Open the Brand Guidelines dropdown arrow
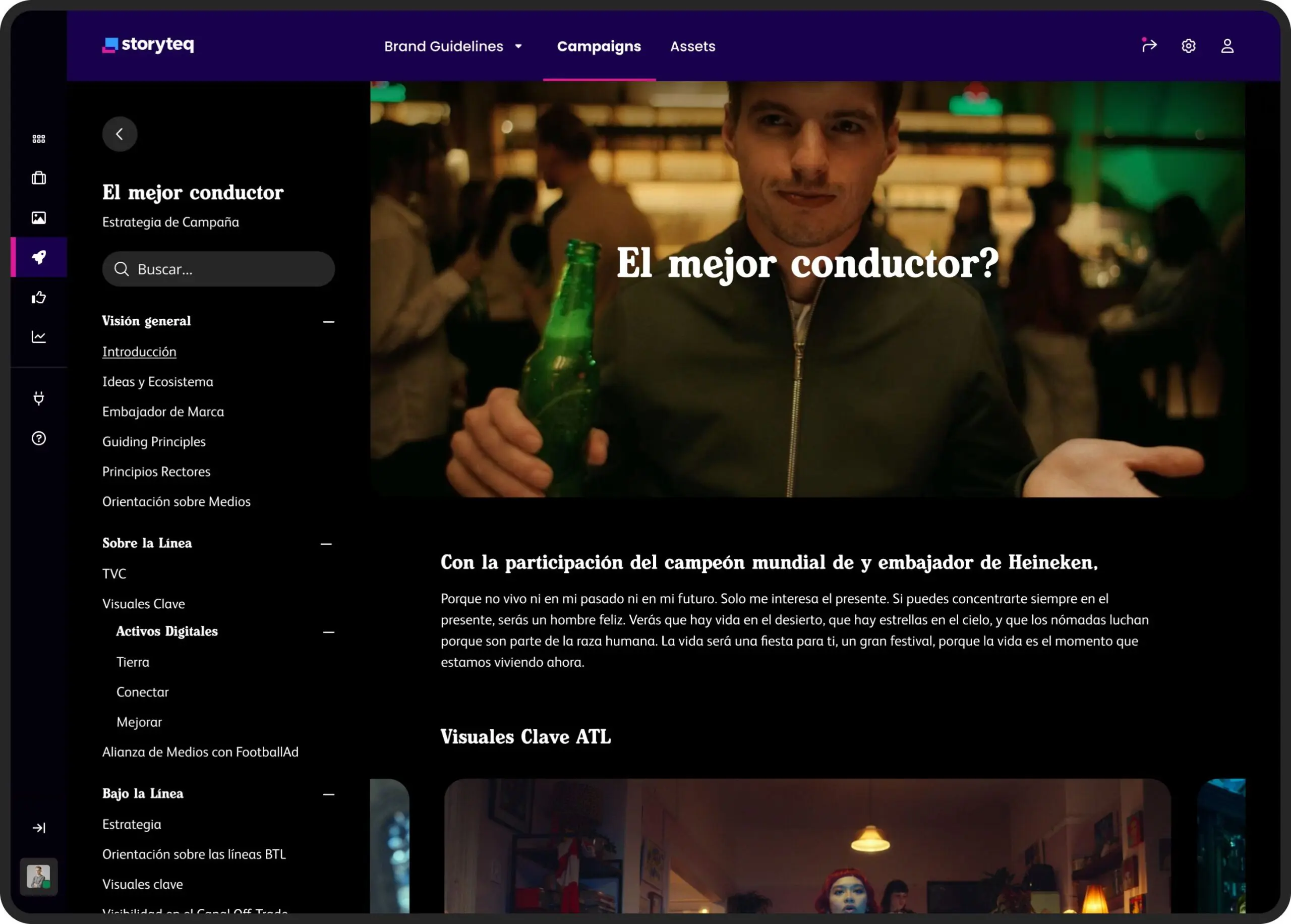Viewport: 1291px width, 924px height. 518,46
